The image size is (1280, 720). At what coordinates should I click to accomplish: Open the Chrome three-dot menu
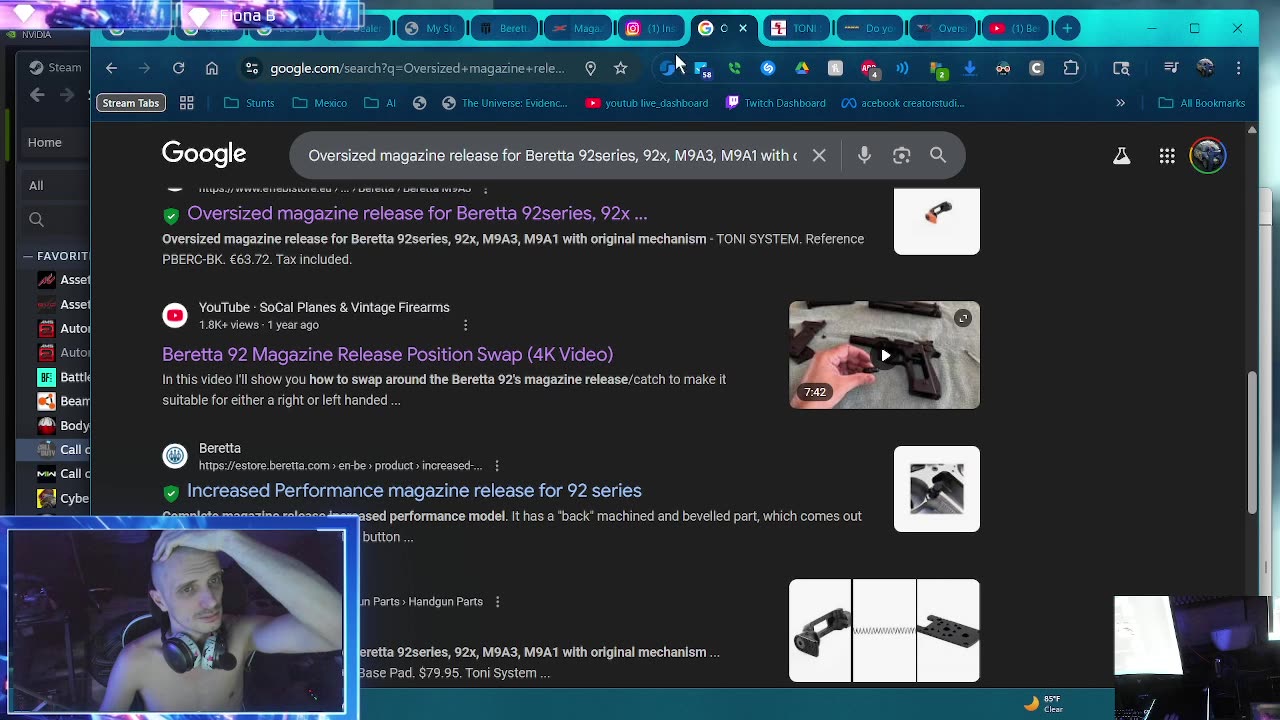coord(1239,68)
